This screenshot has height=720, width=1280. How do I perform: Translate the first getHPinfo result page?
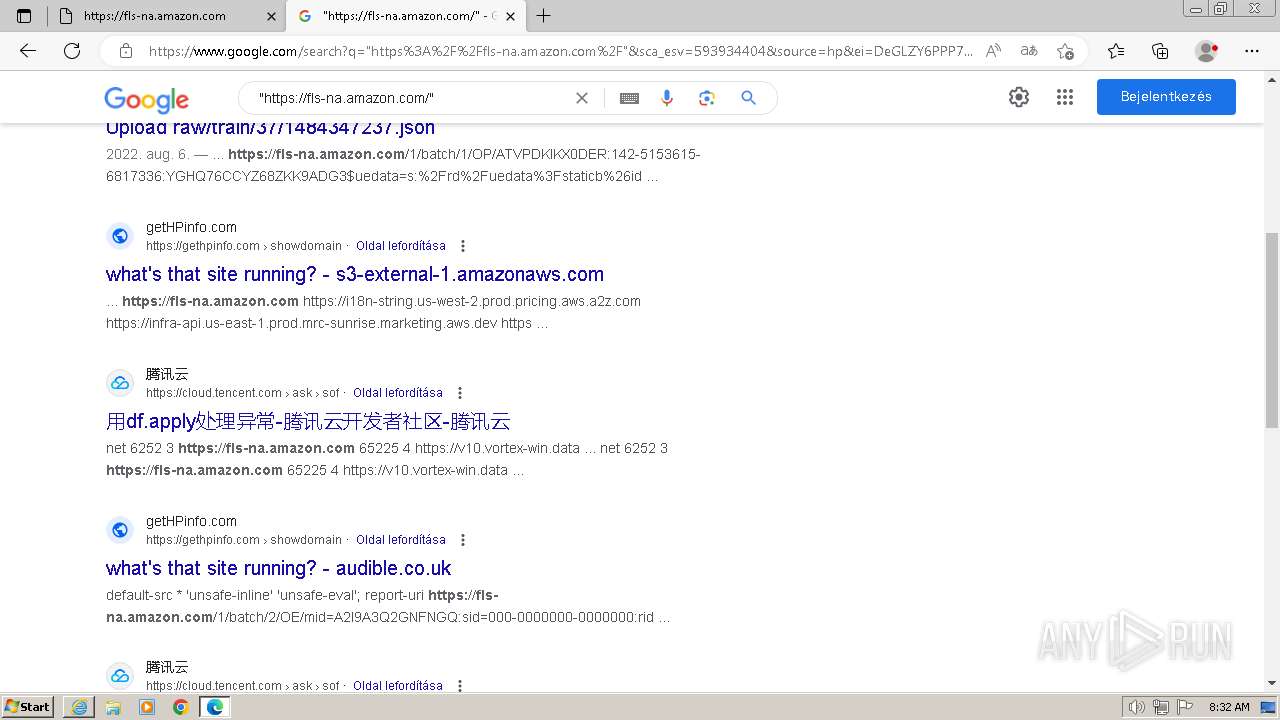(x=401, y=246)
